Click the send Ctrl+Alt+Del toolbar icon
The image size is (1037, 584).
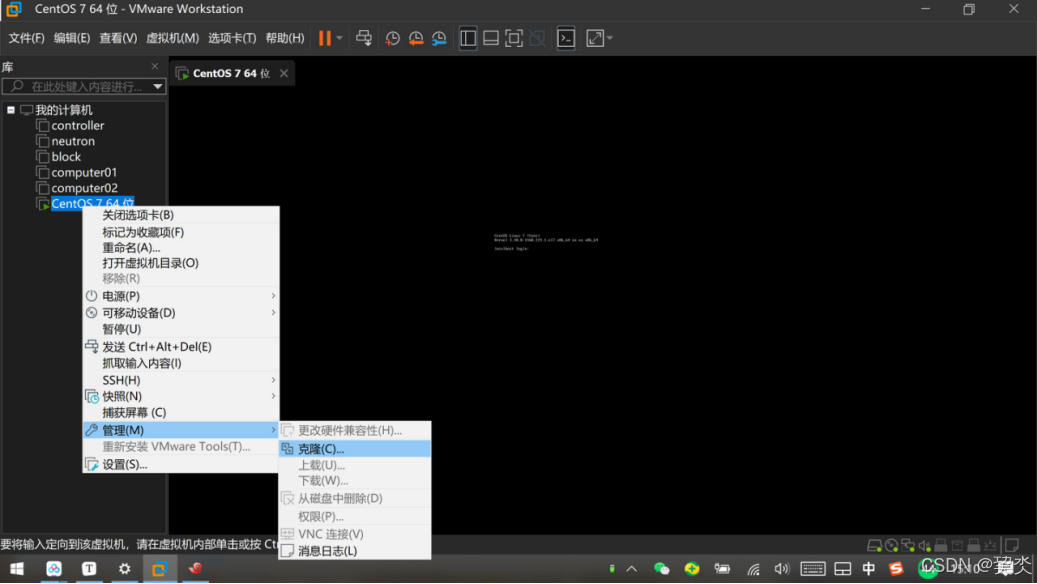tap(364, 38)
